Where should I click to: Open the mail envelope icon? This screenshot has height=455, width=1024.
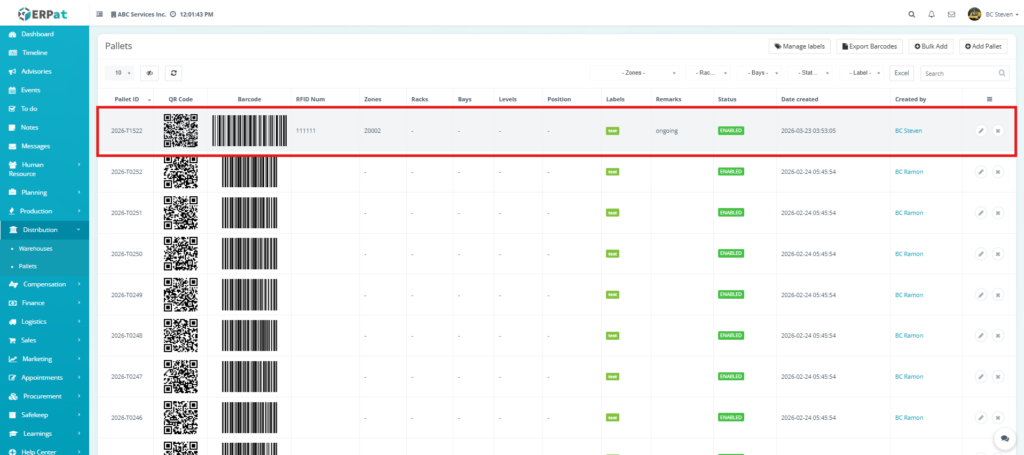tap(951, 14)
